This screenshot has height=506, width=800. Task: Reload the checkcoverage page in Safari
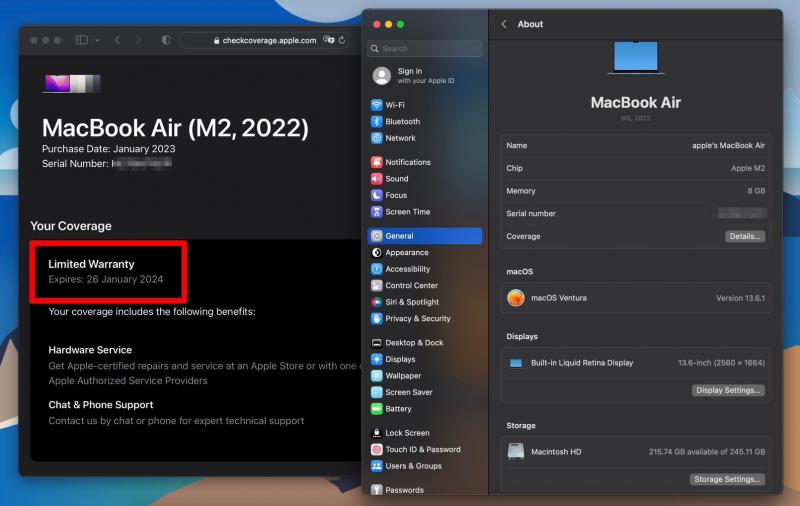point(342,40)
